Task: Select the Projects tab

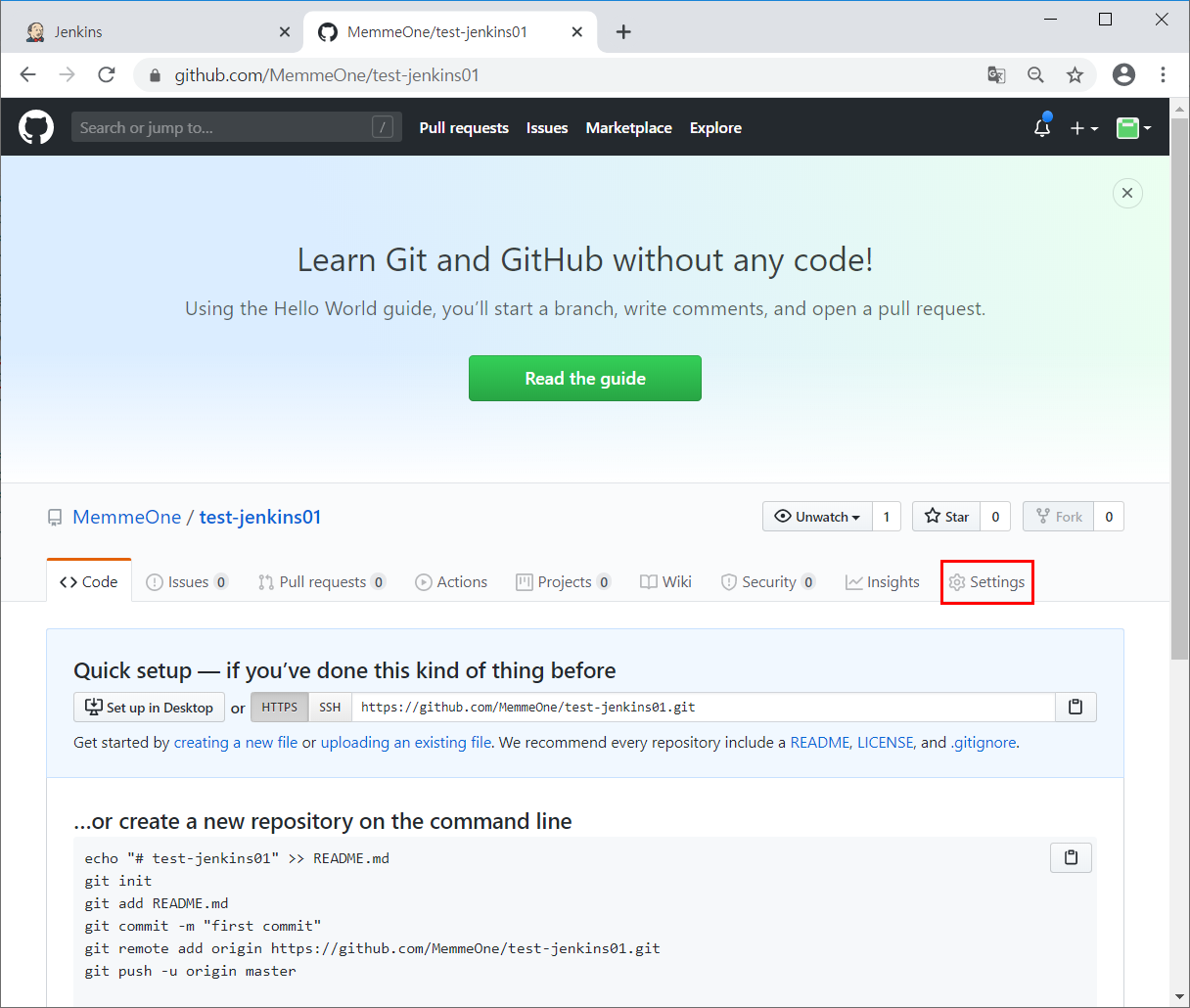Action: point(564,582)
